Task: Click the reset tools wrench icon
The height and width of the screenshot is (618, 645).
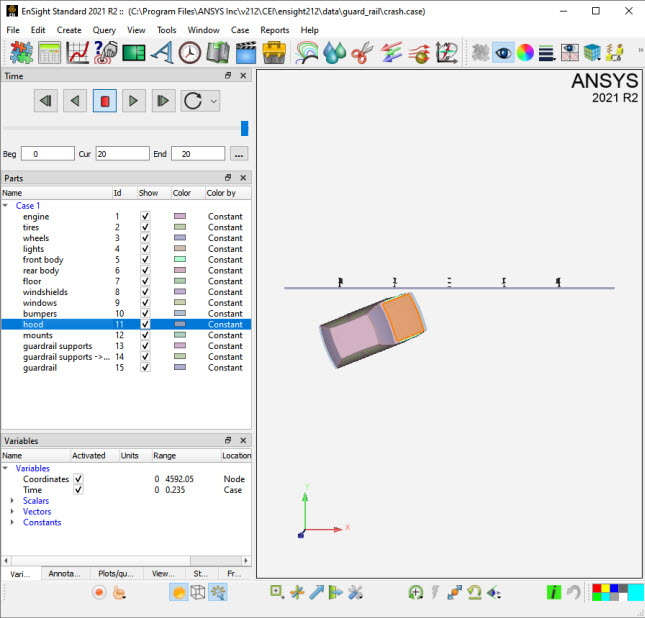Action: (355, 592)
